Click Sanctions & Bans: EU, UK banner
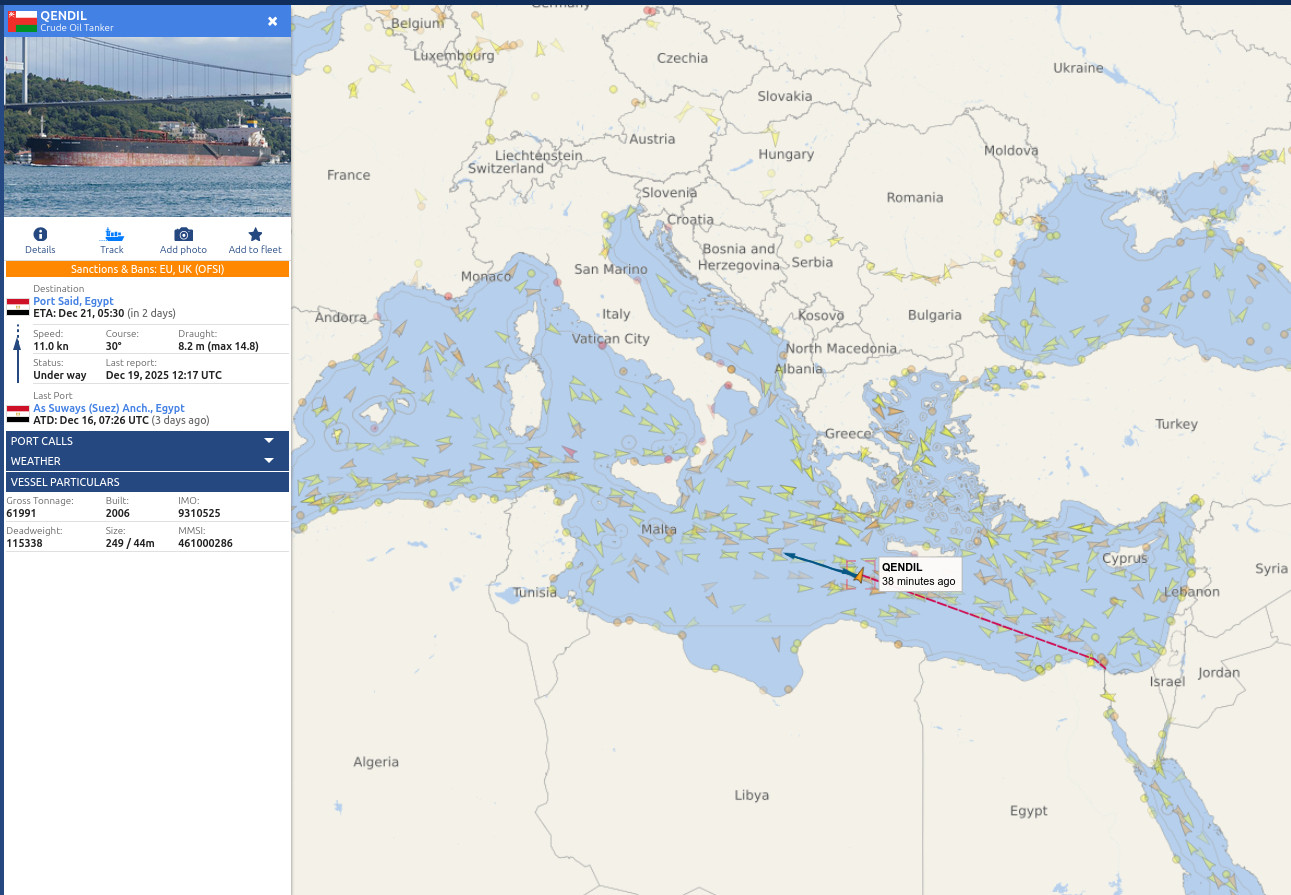Viewport: 1291px width, 895px height. (x=147, y=269)
